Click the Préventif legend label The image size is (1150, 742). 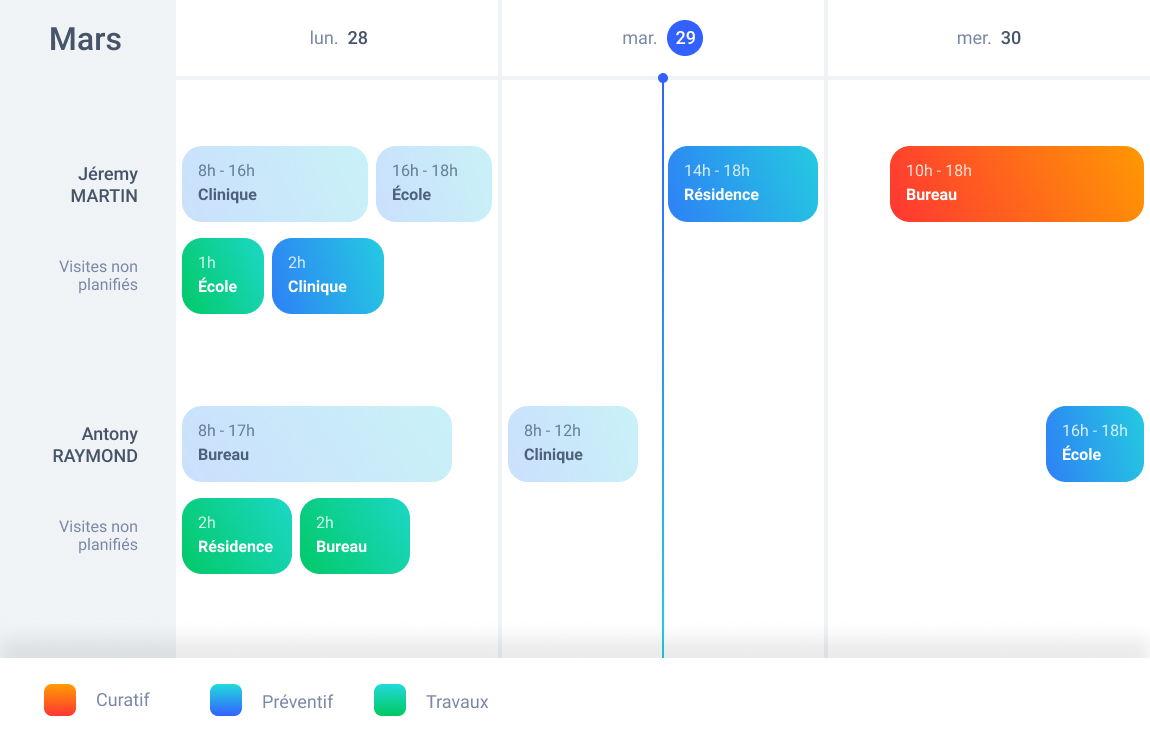coord(297,702)
